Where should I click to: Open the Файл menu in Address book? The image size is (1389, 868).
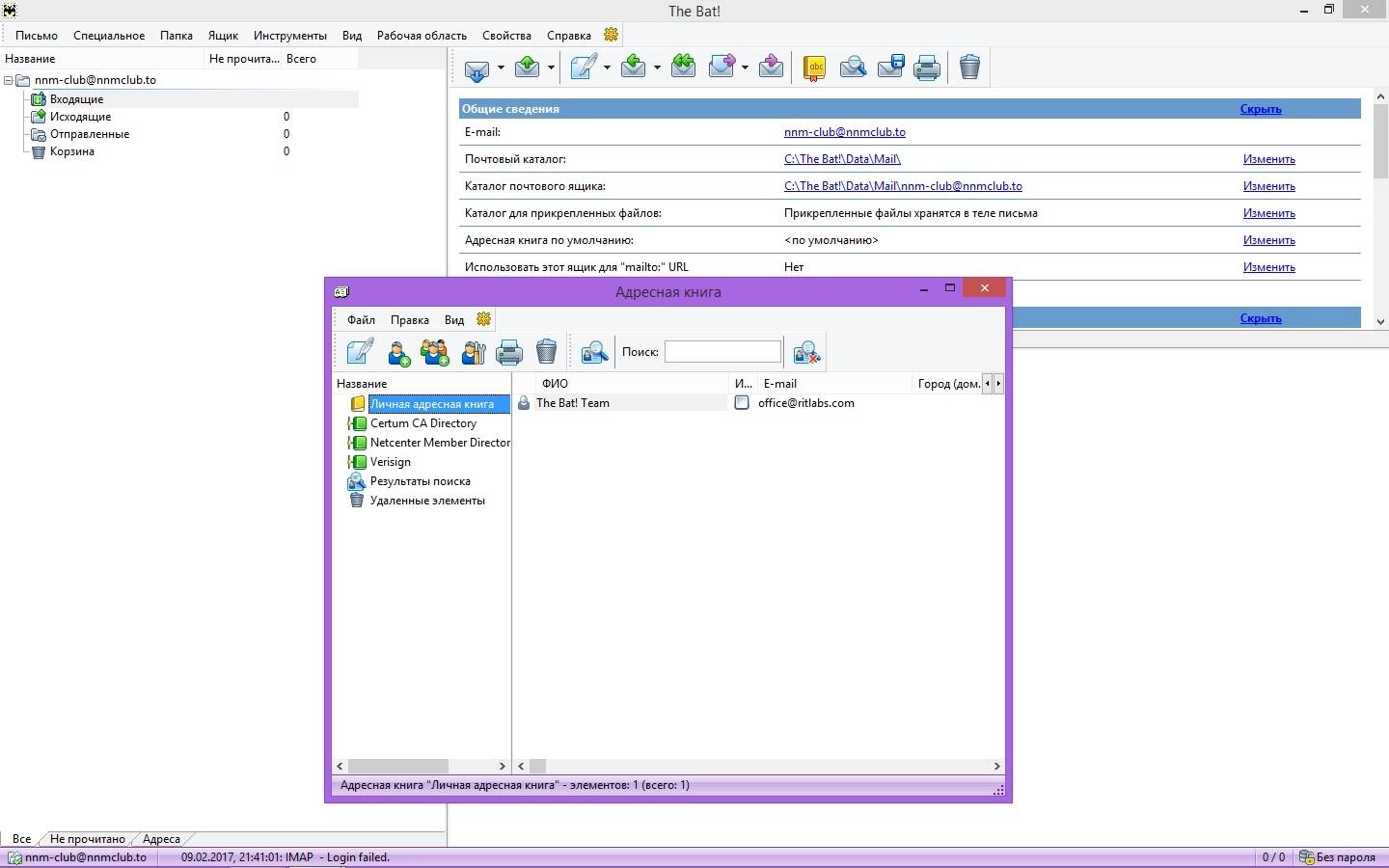click(x=362, y=320)
